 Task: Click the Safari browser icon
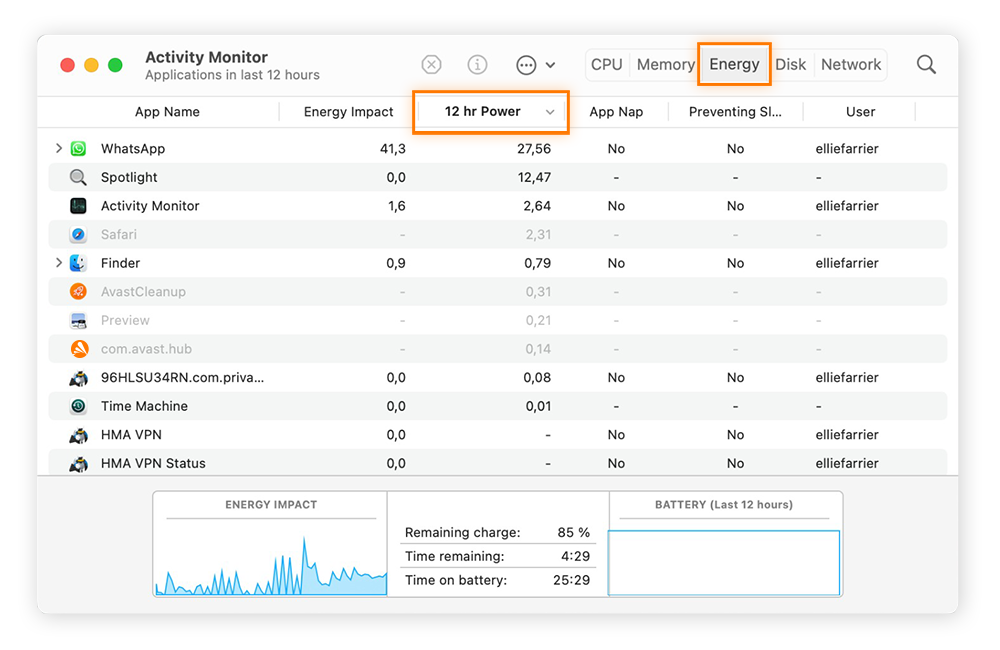pyautogui.click(x=78, y=234)
